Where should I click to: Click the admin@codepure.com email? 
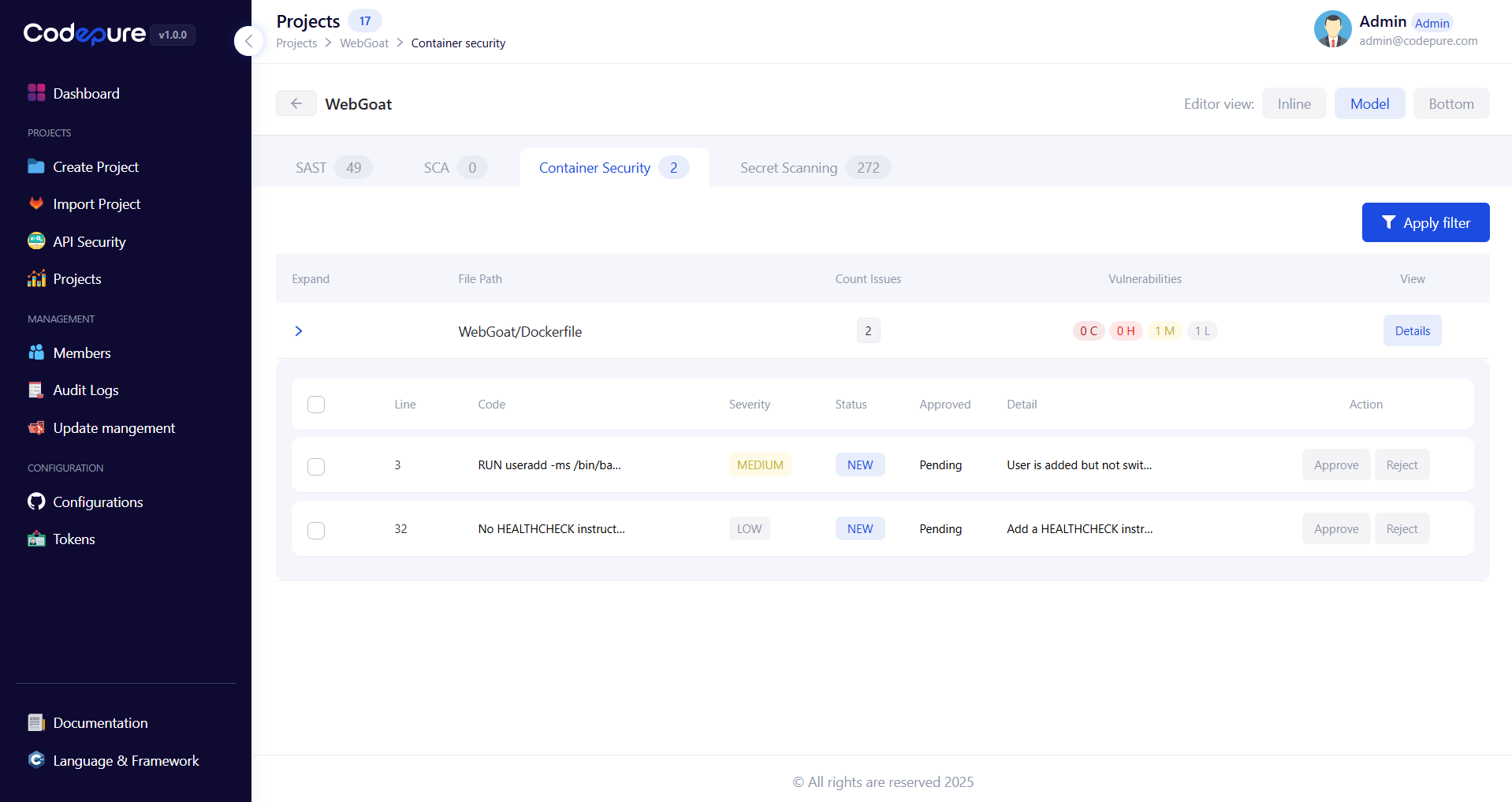[1417, 40]
